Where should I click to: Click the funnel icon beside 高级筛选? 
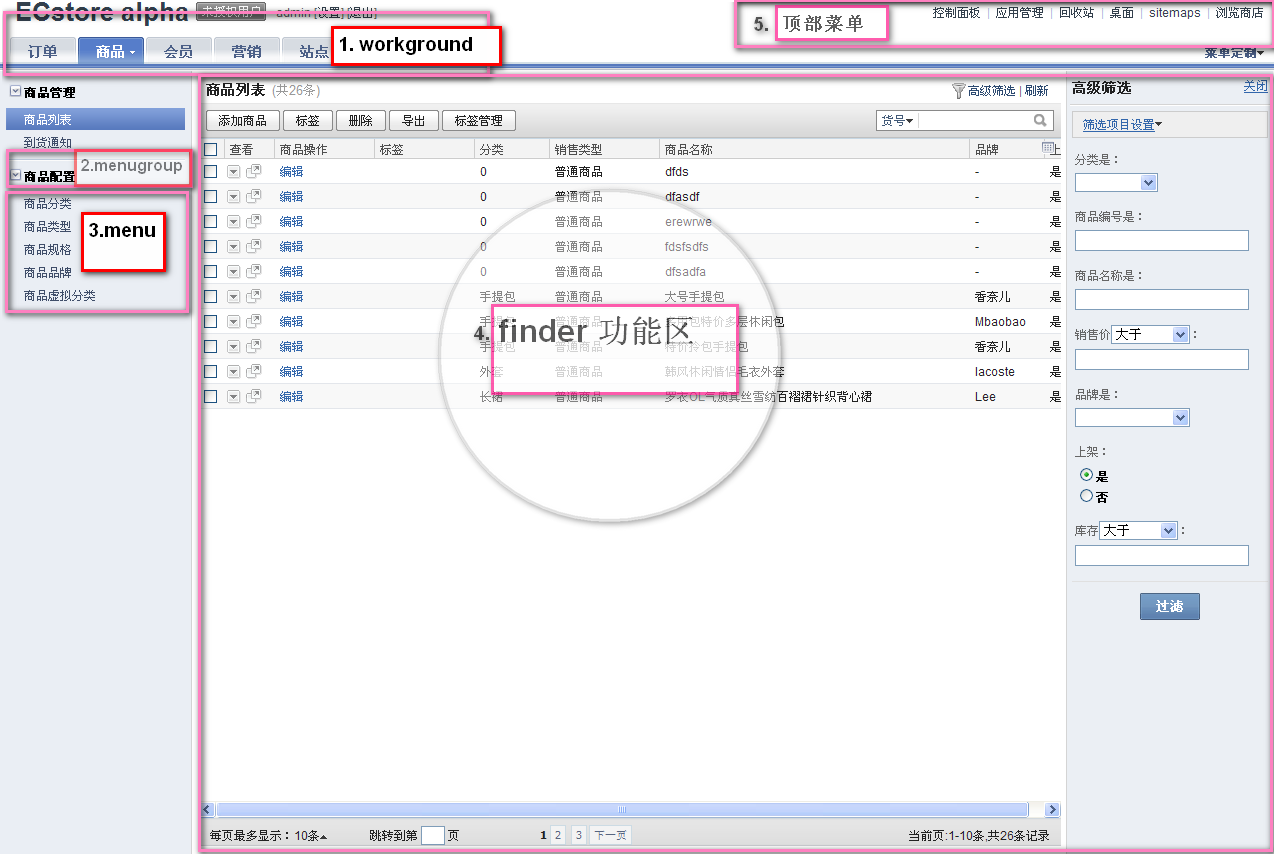click(x=958, y=91)
